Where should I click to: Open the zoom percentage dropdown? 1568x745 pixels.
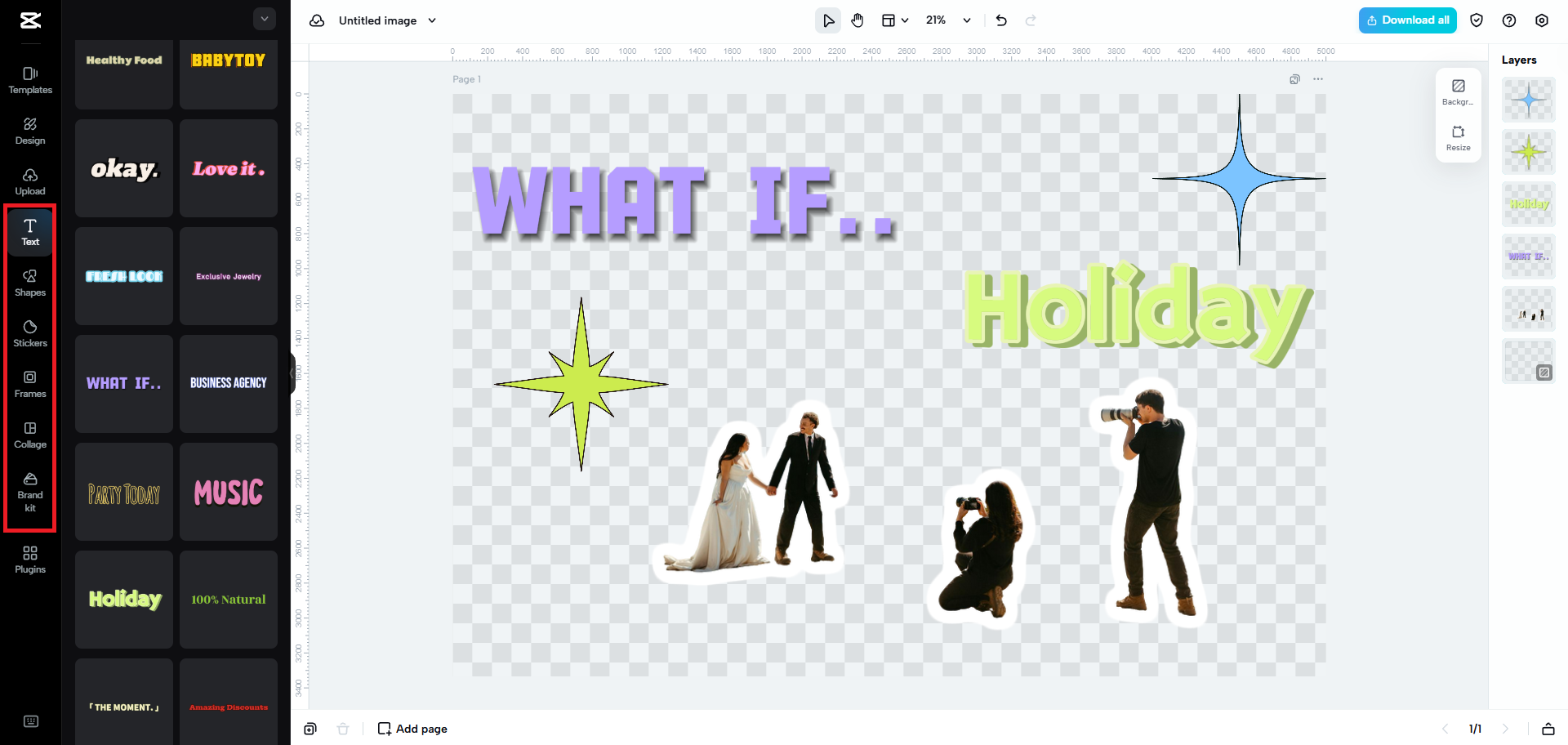947,20
